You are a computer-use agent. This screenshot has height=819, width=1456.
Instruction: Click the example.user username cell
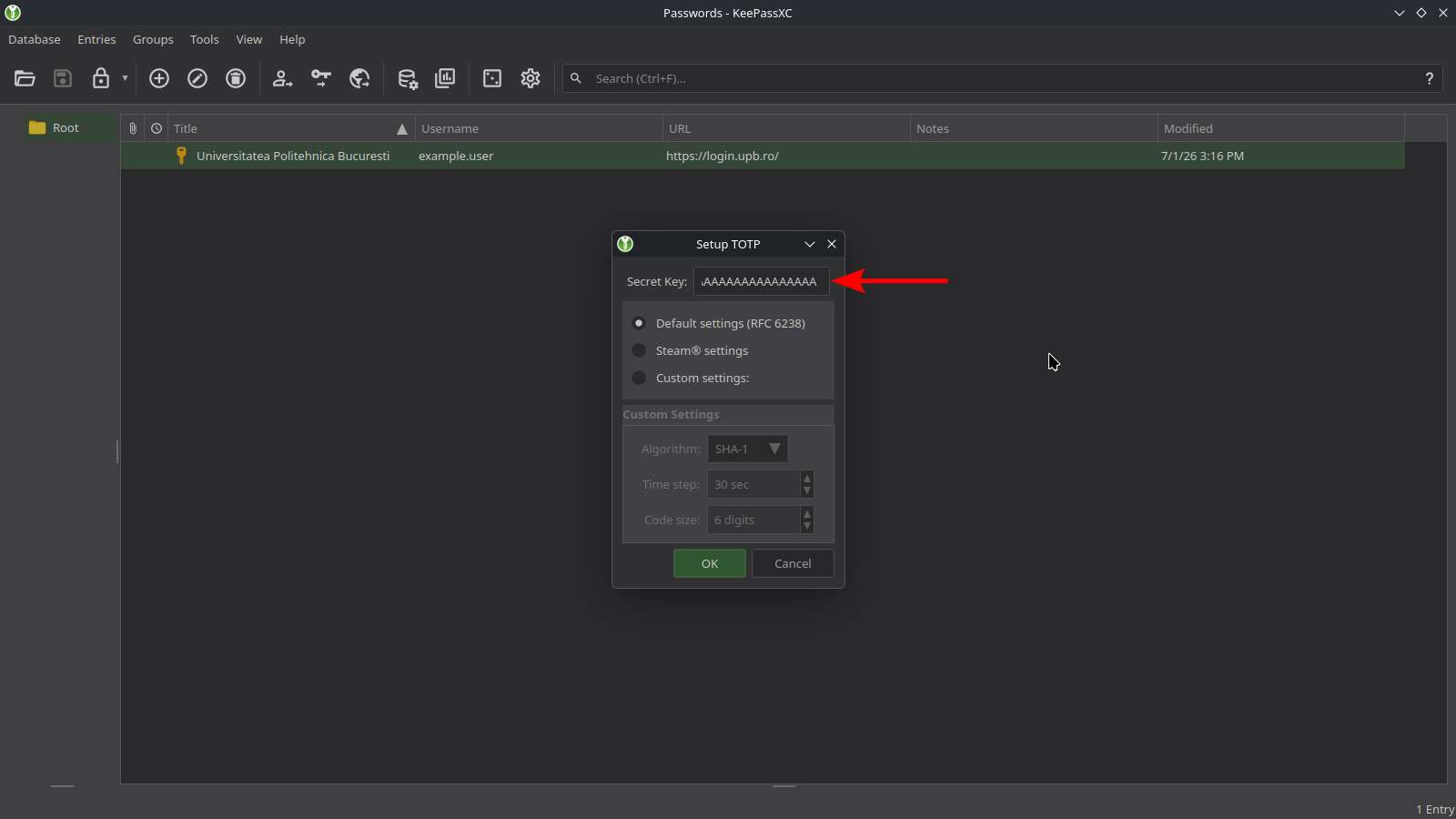(456, 156)
